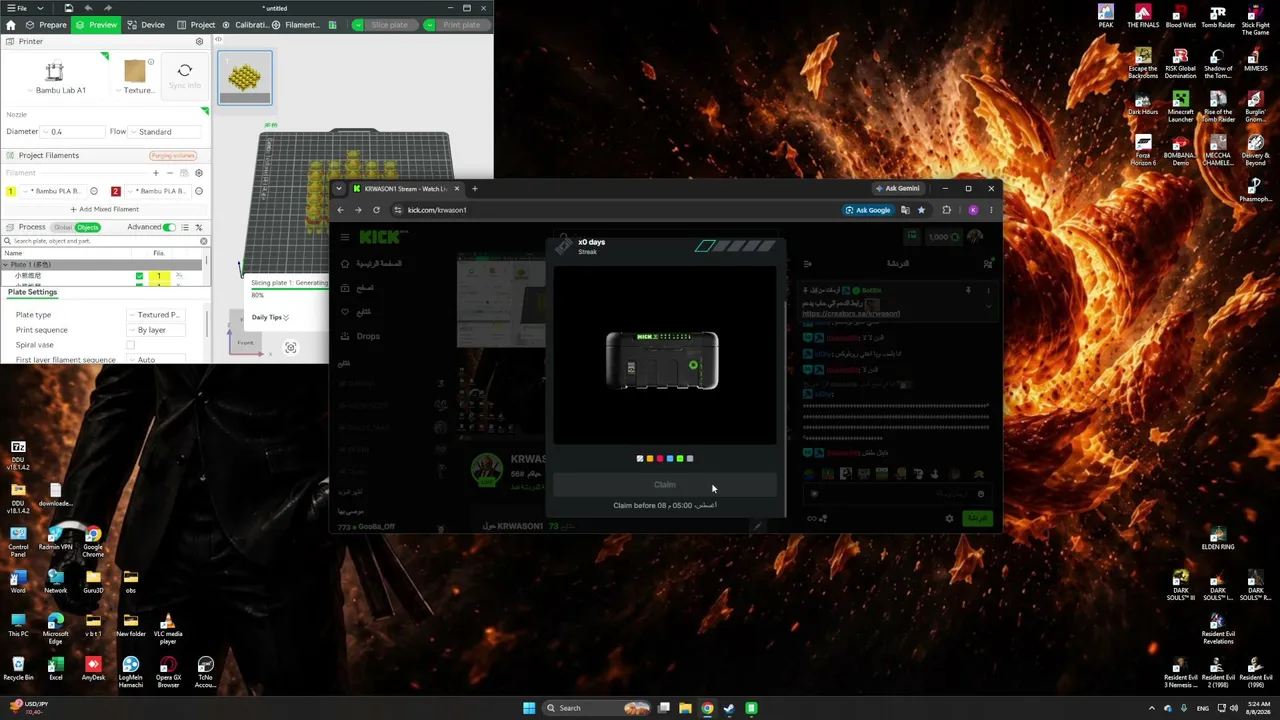This screenshot has height=720, width=1280.
Task: Expand the Daily Tips section
Action: coord(270,317)
